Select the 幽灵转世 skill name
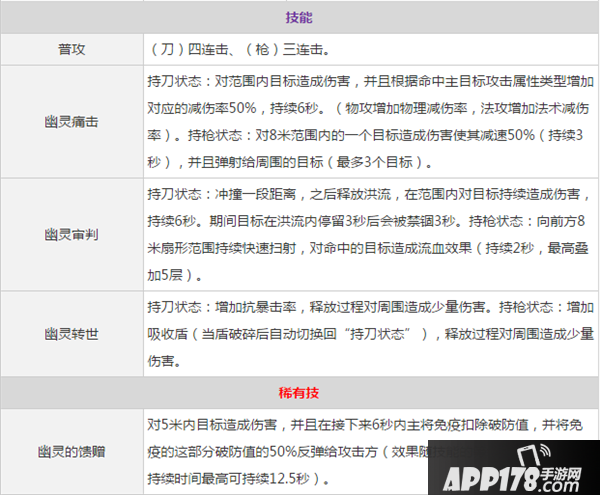 [x=71, y=333]
